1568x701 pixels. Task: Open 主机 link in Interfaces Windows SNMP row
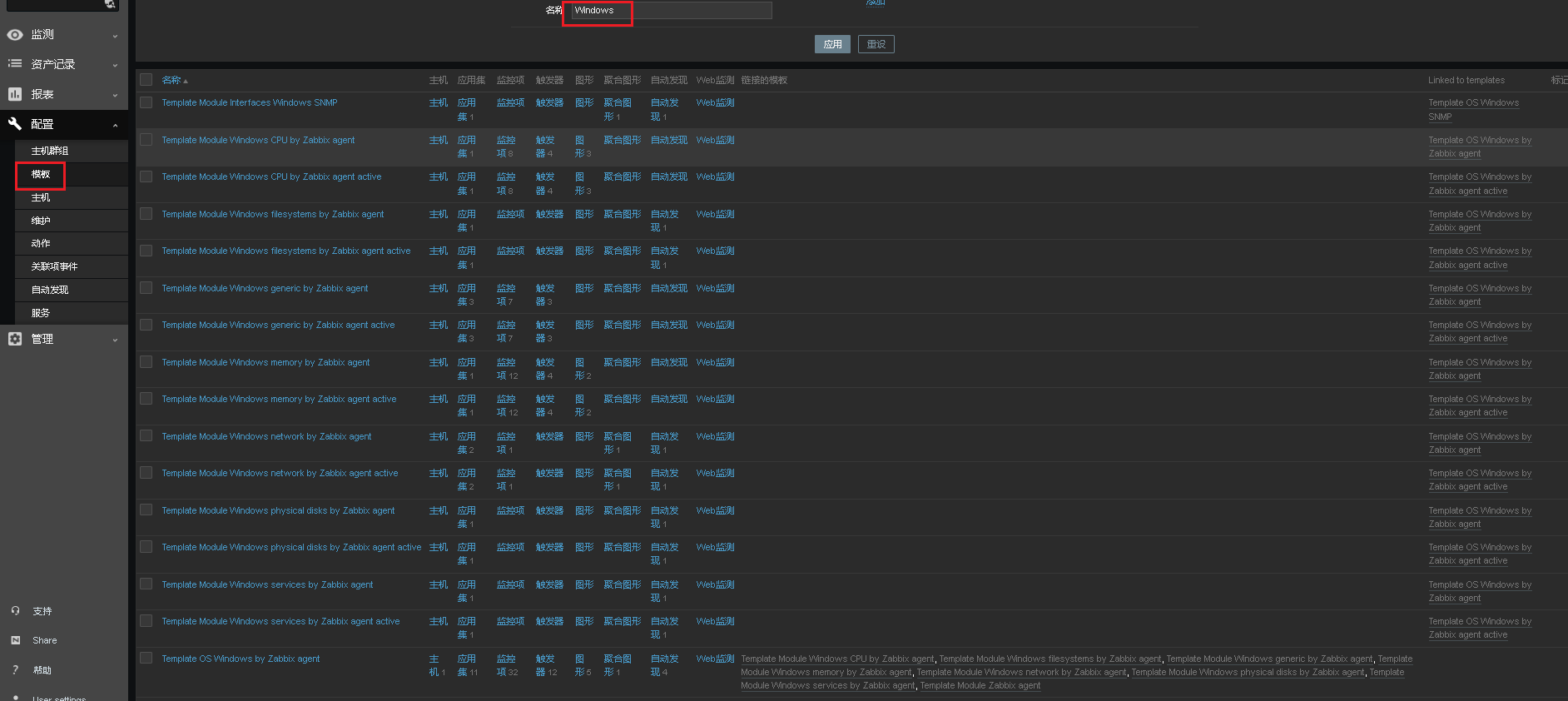(439, 102)
